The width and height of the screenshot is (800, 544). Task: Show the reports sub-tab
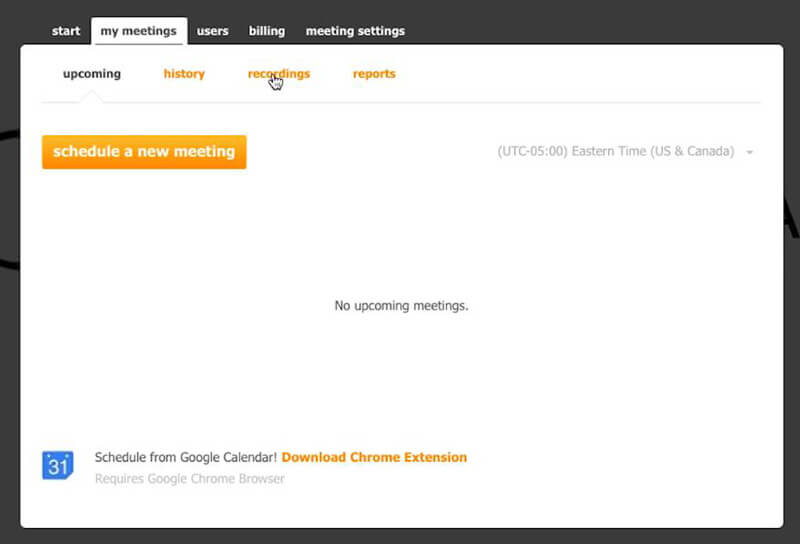pos(374,74)
